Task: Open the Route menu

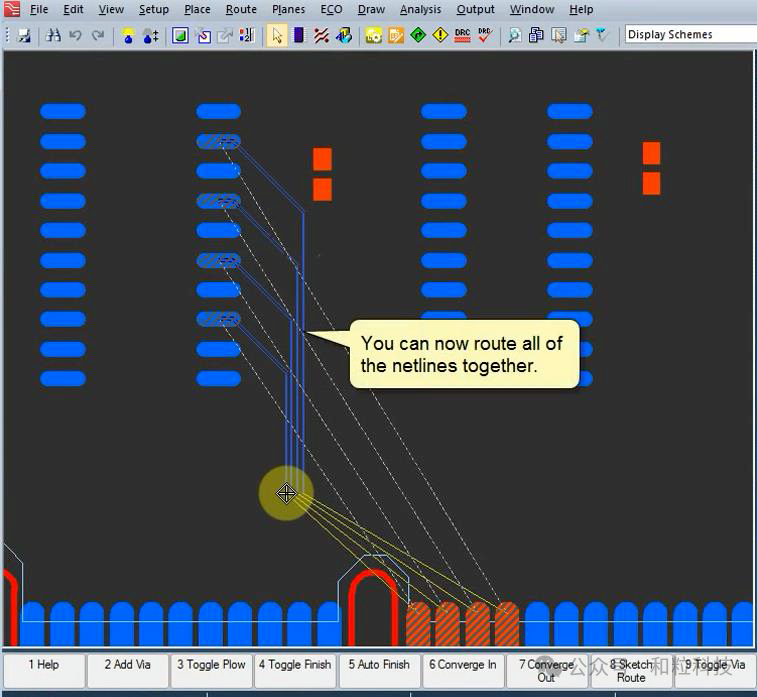Action: pyautogui.click(x=241, y=10)
